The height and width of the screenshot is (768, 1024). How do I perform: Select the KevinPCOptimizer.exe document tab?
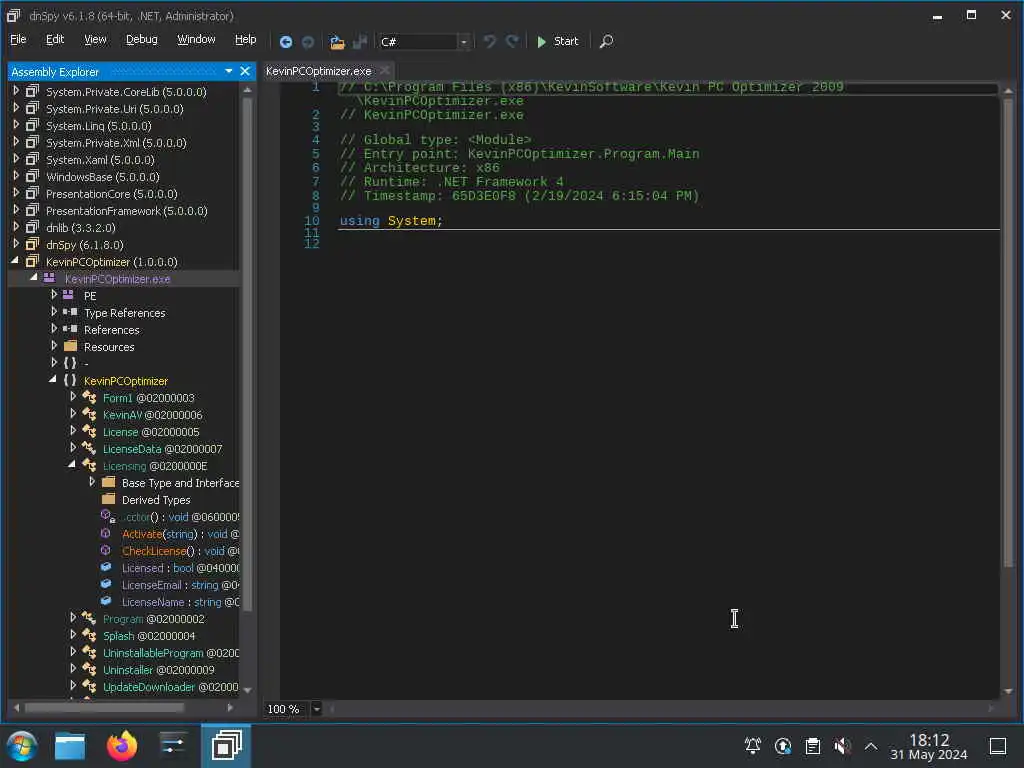[319, 71]
